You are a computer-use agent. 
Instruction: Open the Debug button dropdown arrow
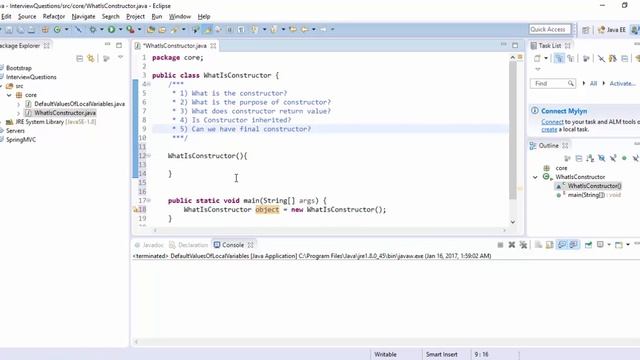(x=102, y=29)
